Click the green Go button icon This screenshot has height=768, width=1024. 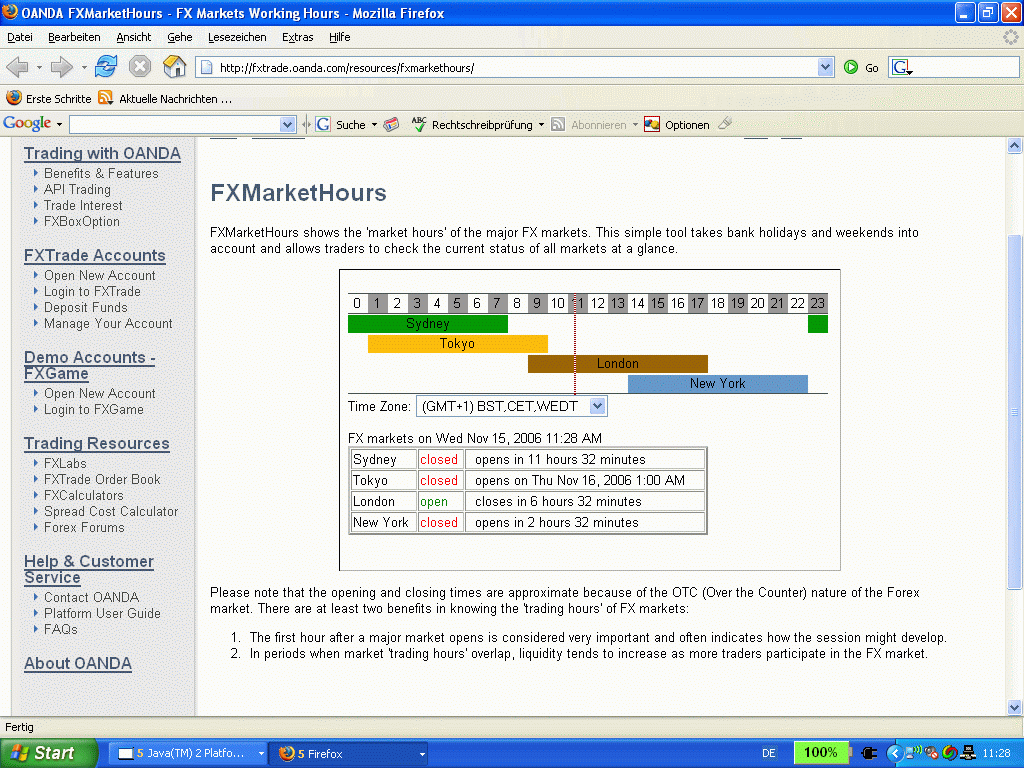point(851,67)
